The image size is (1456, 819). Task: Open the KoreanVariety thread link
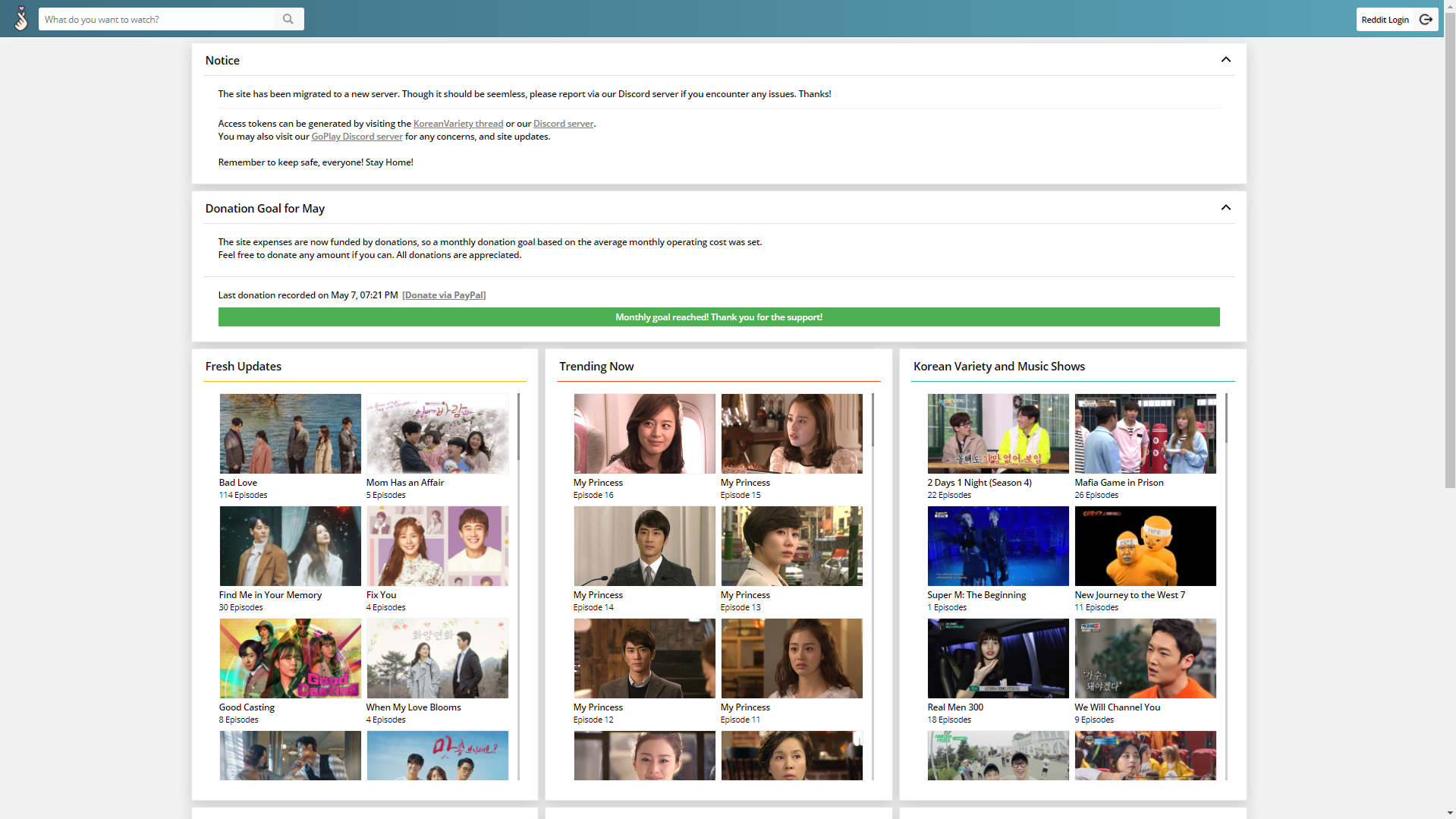tap(458, 124)
